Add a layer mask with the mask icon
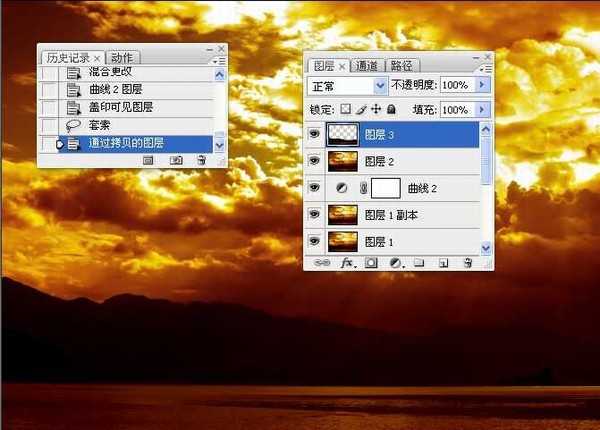 tap(370, 262)
